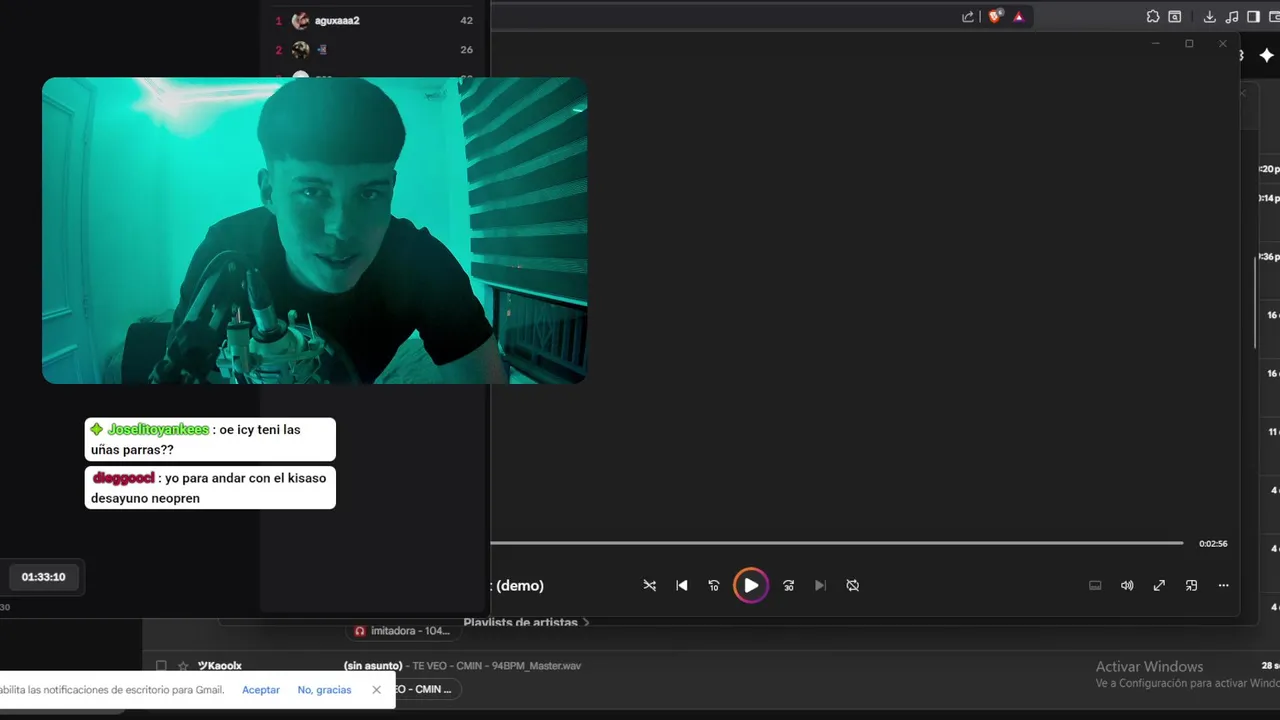Open the Kaoolx email sender name
This screenshot has width=1280, height=720.
(220, 666)
